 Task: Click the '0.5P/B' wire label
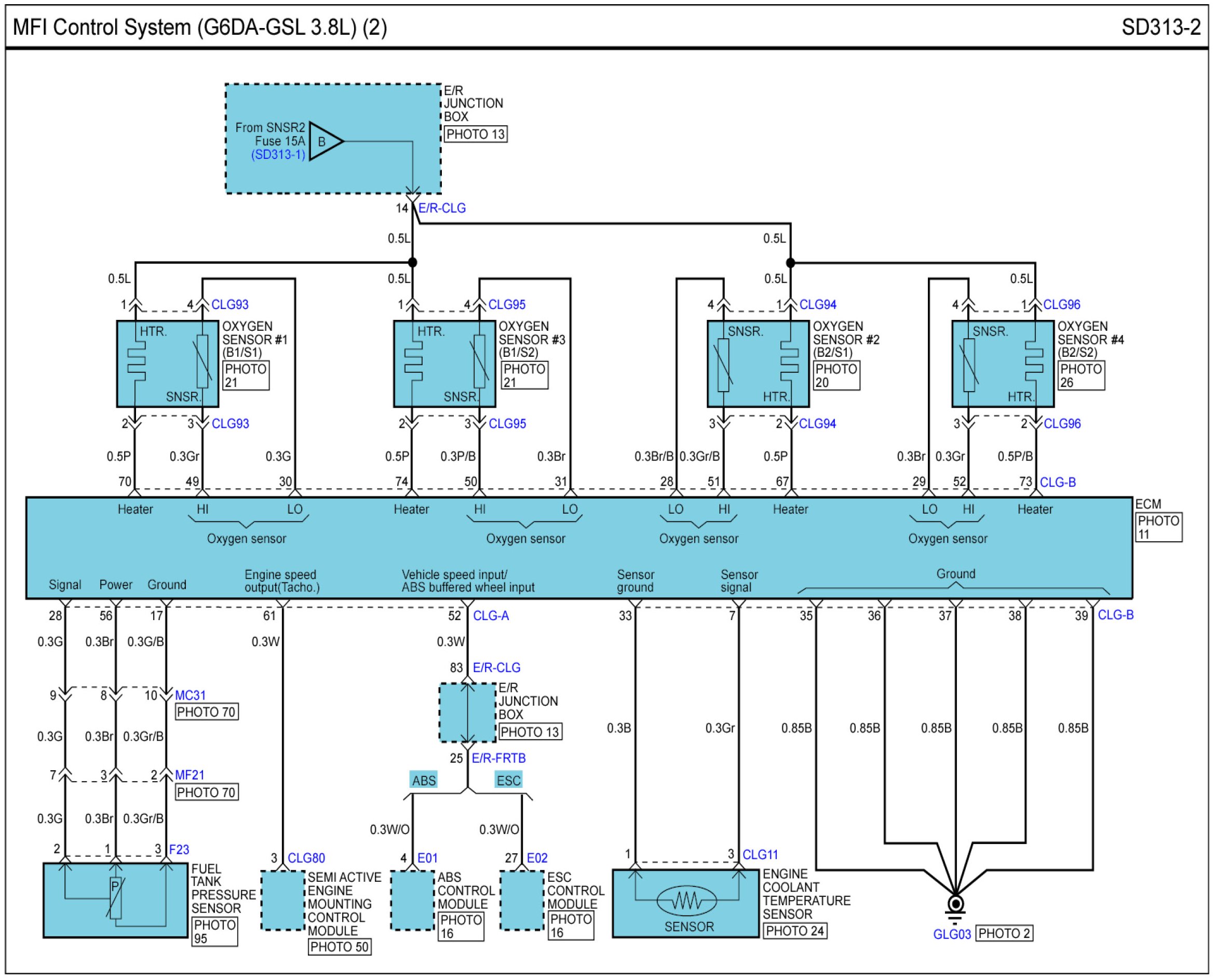(x=1015, y=457)
